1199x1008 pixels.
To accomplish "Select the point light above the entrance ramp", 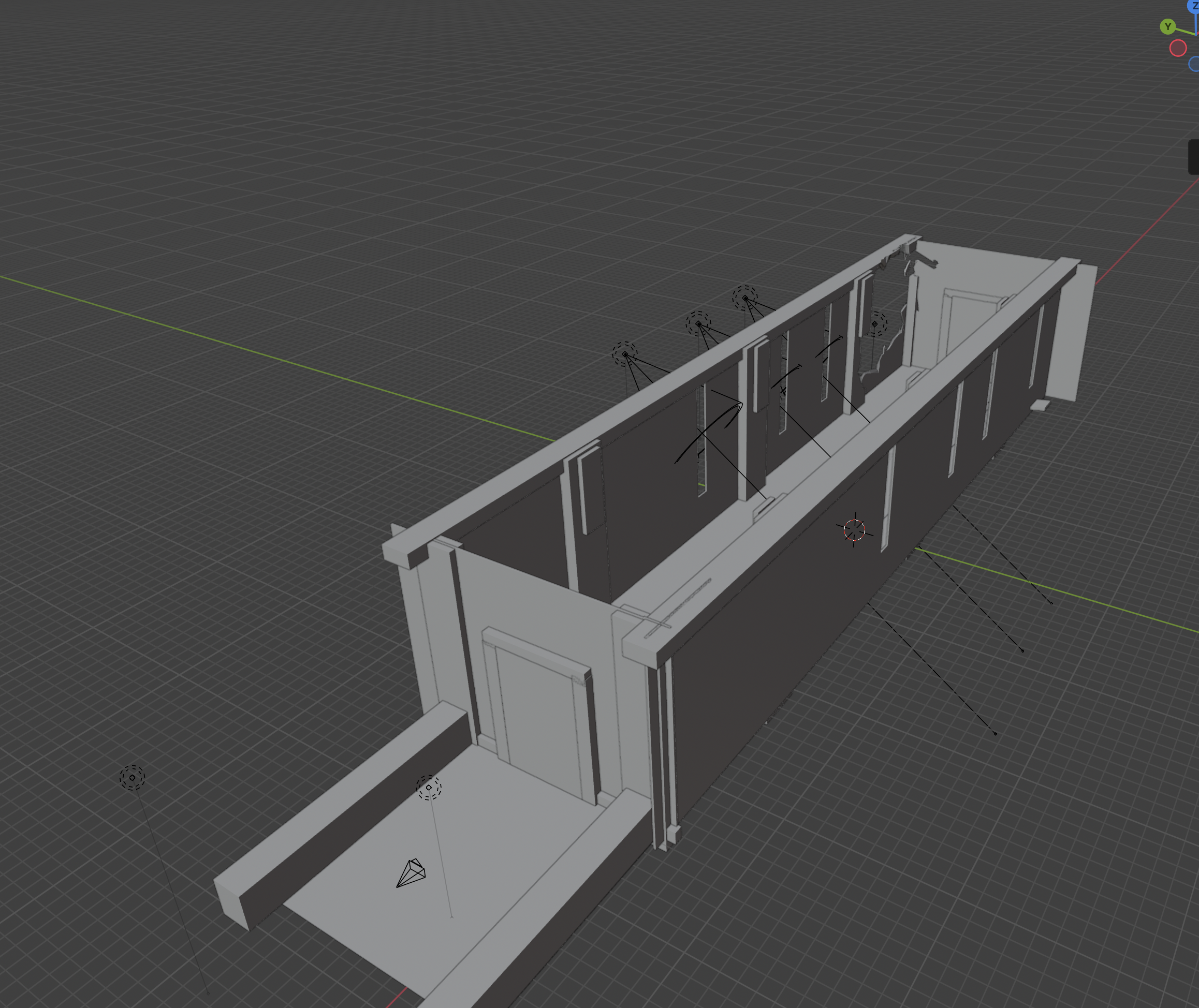I will point(429,788).
